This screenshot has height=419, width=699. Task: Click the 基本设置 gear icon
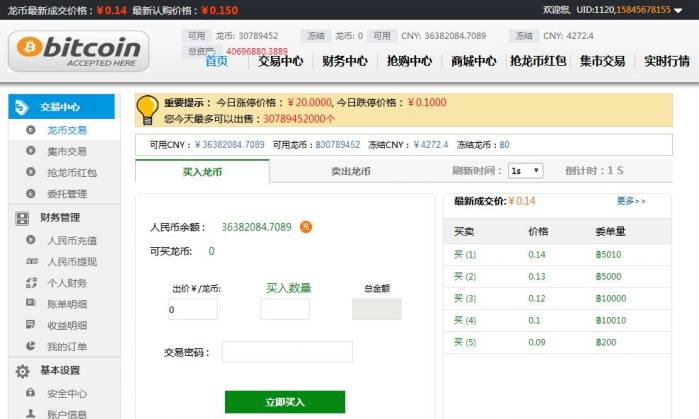[22, 370]
